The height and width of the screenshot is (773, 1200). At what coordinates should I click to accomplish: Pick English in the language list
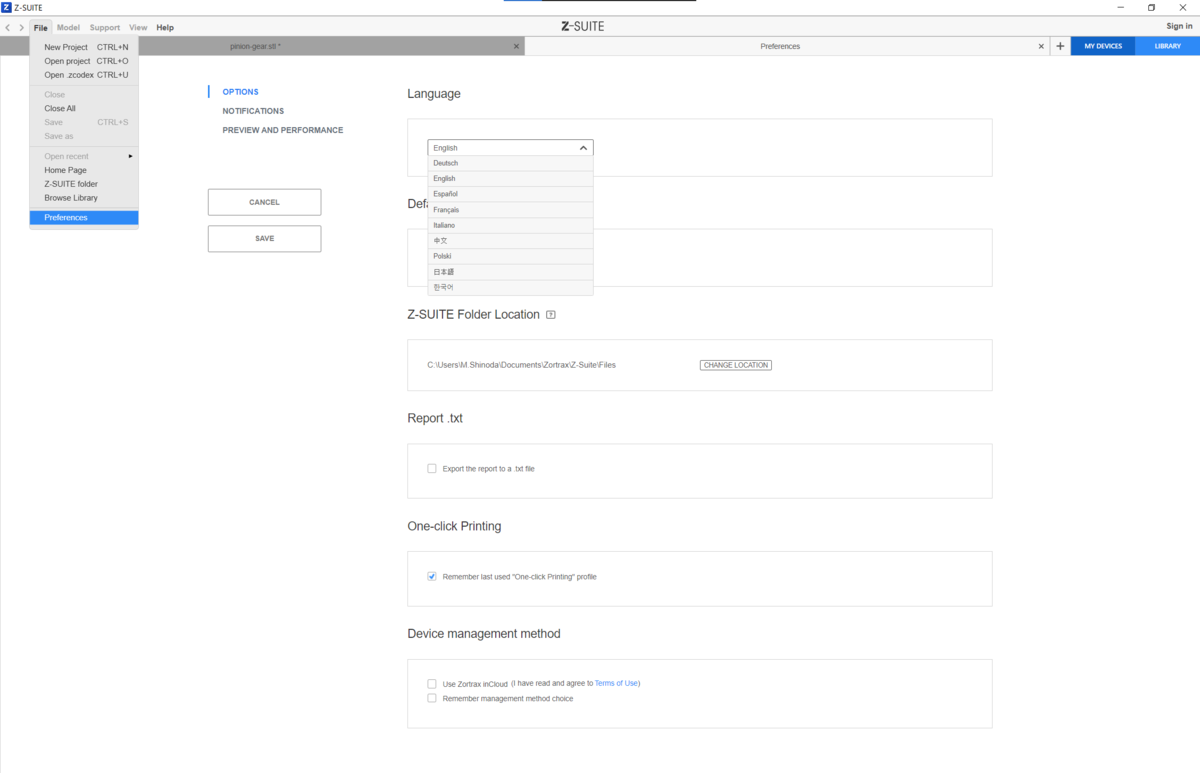tap(510, 179)
